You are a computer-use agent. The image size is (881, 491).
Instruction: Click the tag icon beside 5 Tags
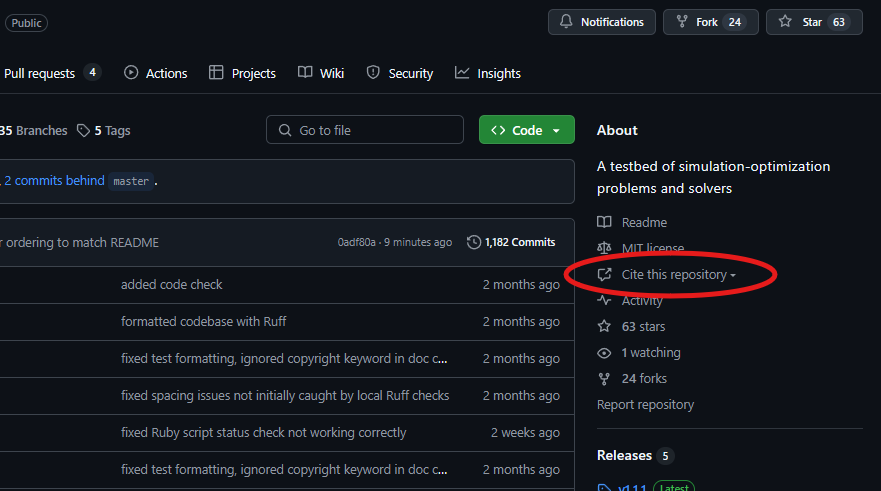83,130
